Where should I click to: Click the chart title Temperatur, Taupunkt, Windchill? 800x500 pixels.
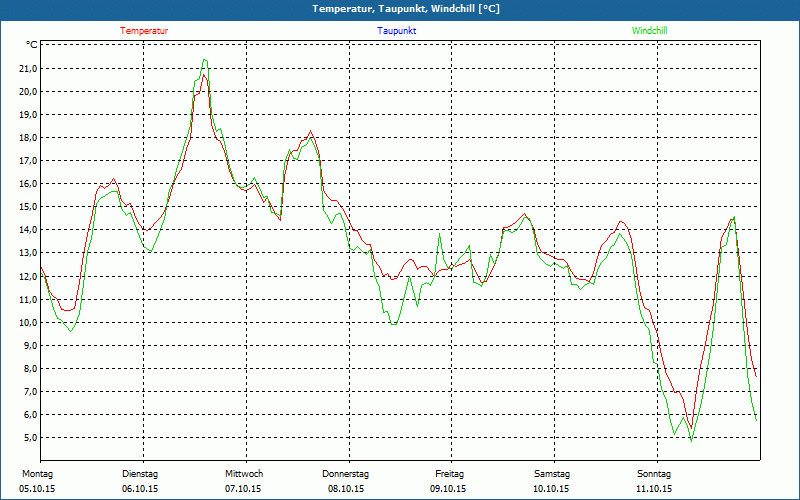(x=406, y=9)
